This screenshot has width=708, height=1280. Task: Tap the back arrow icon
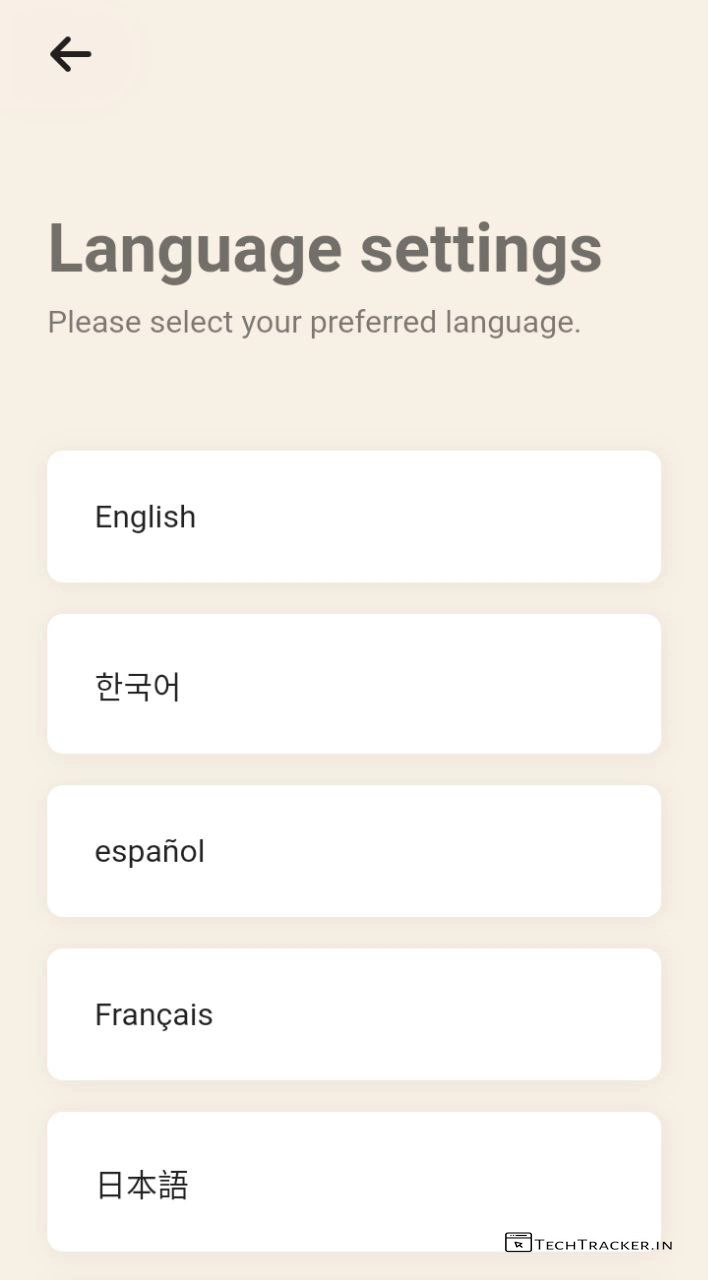coord(70,54)
